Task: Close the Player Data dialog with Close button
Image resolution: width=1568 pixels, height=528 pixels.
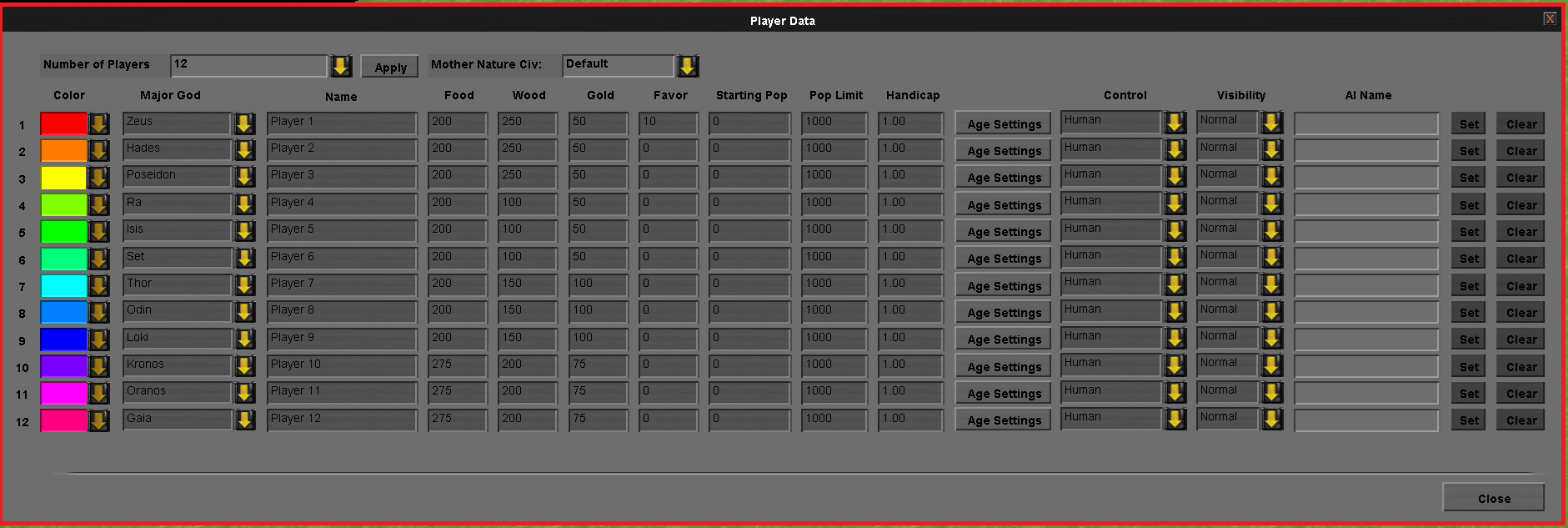Action: click(1494, 498)
